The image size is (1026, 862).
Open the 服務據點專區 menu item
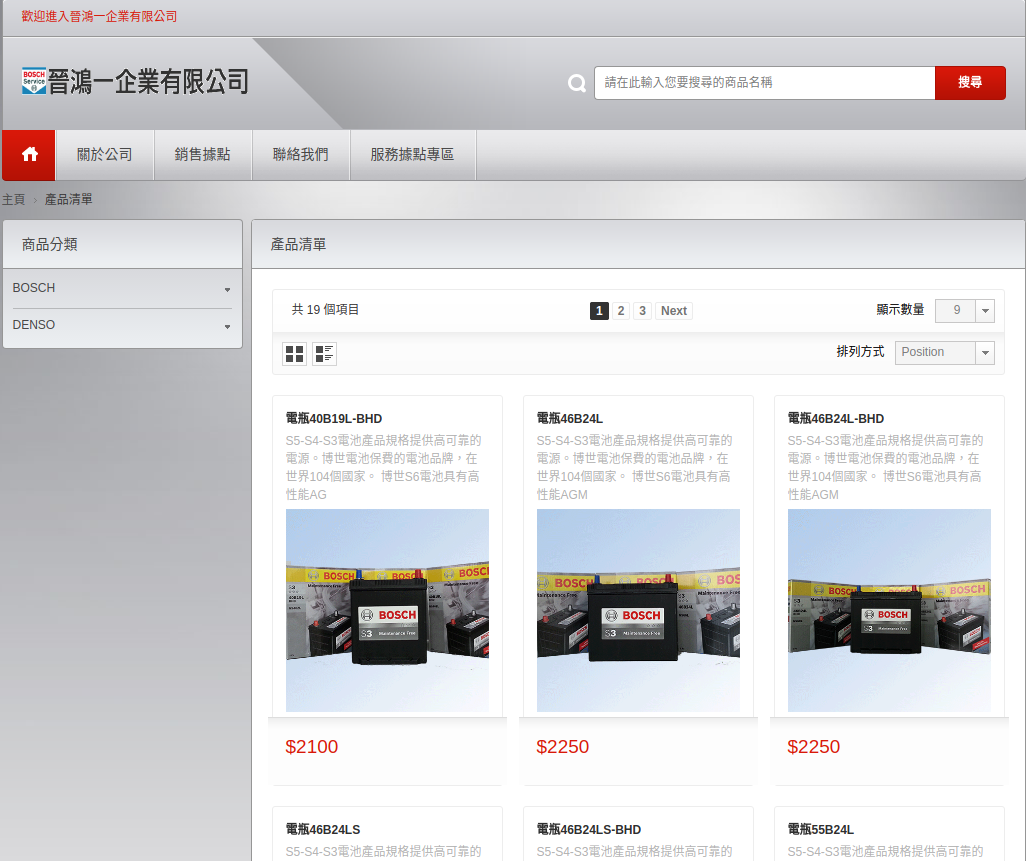pos(412,154)
